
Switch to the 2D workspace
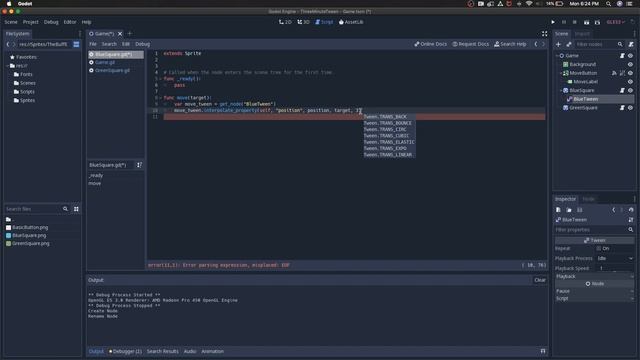285,22
